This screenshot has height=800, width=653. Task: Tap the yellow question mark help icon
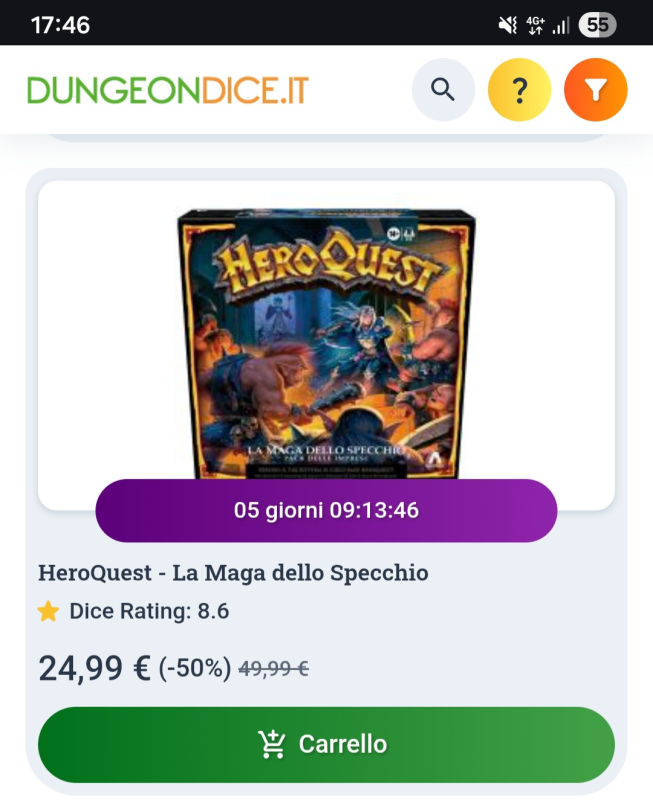(519, 90)
